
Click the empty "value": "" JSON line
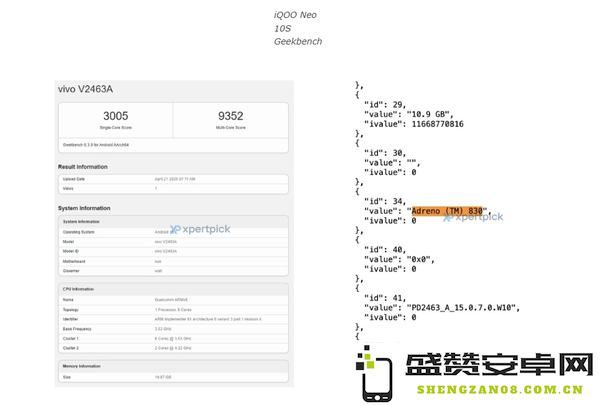click(x=392, y=163)
